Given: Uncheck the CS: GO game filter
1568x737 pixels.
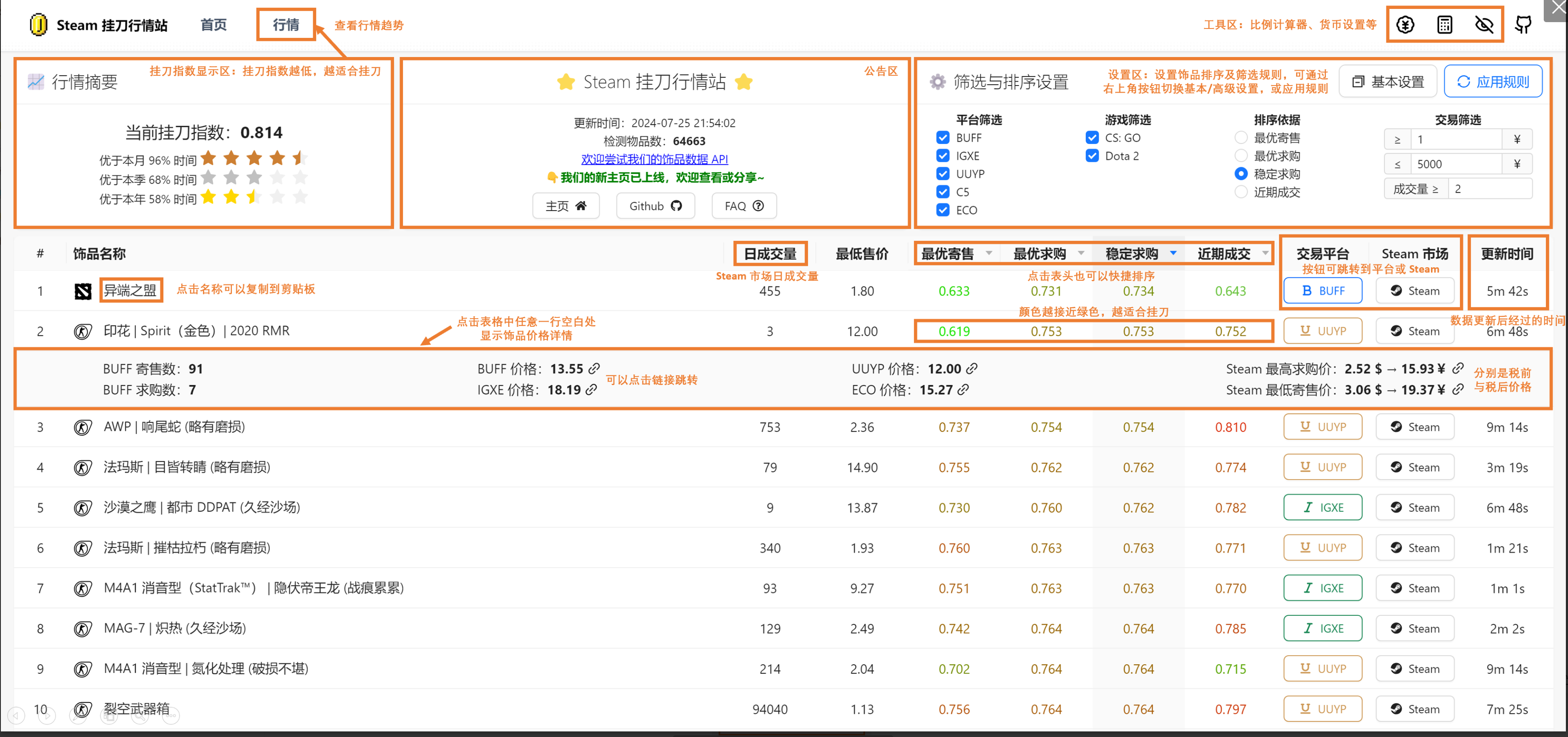Looking at the screenshot, I should point(1092,137).
